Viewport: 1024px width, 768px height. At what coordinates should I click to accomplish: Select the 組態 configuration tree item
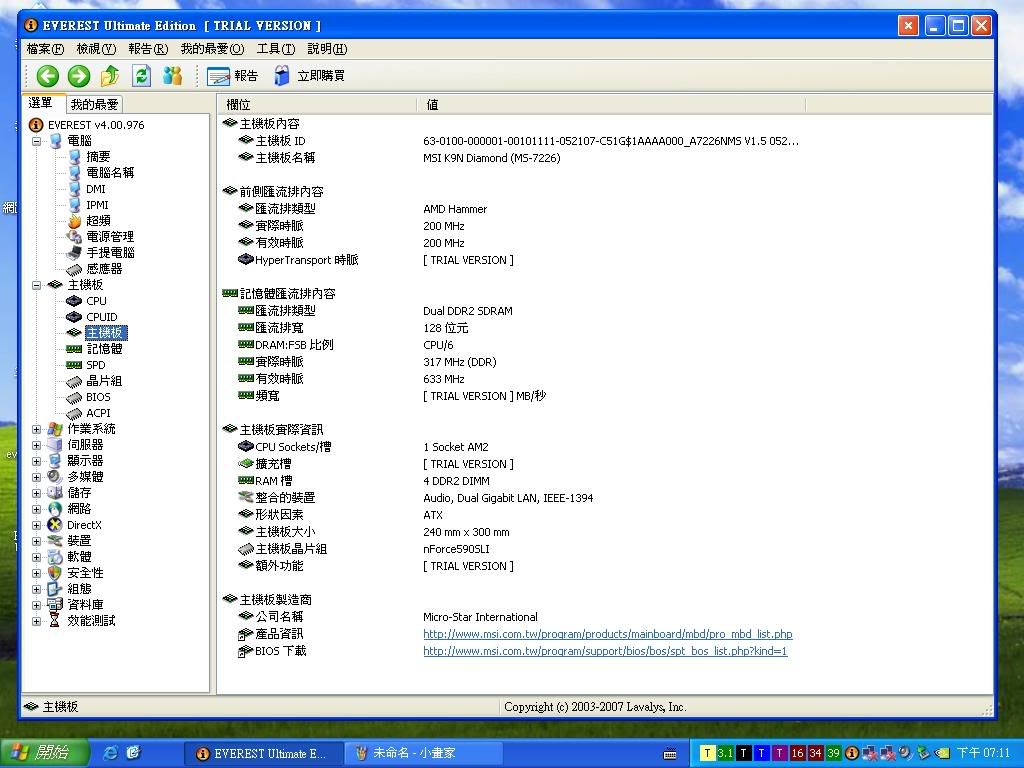pyautogui.click(x=79, y=589)
